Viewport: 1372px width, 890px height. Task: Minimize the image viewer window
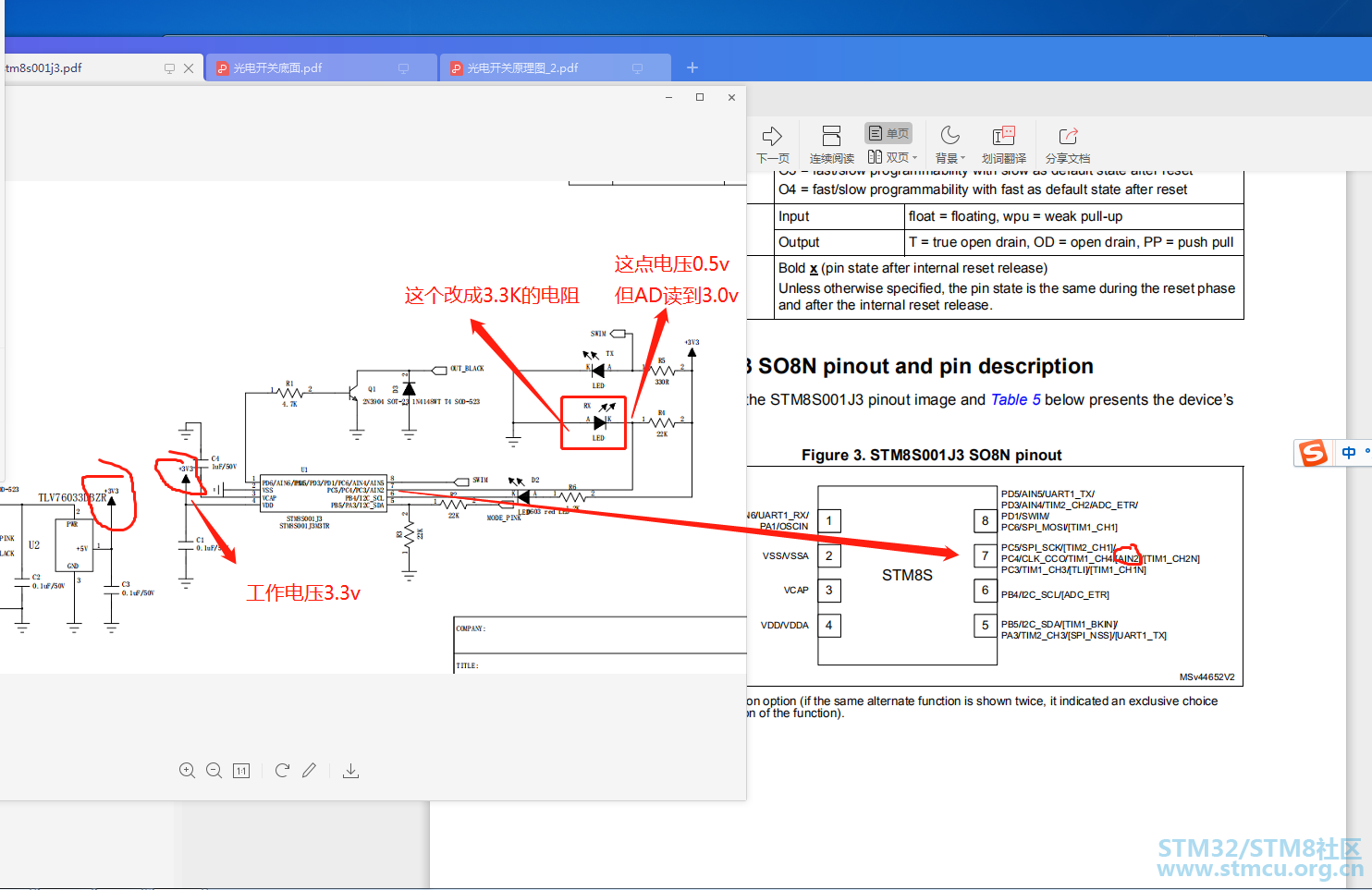pyautogui.click(x=668, y=97)
